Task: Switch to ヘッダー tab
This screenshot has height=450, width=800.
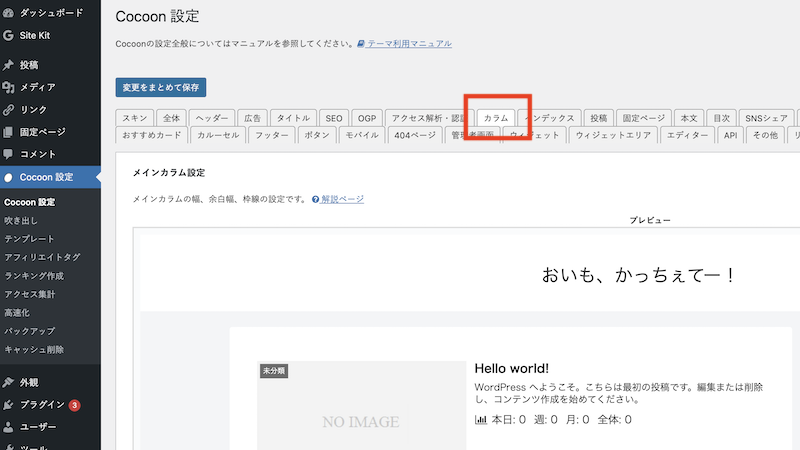Action: click(x=212, y=118)
